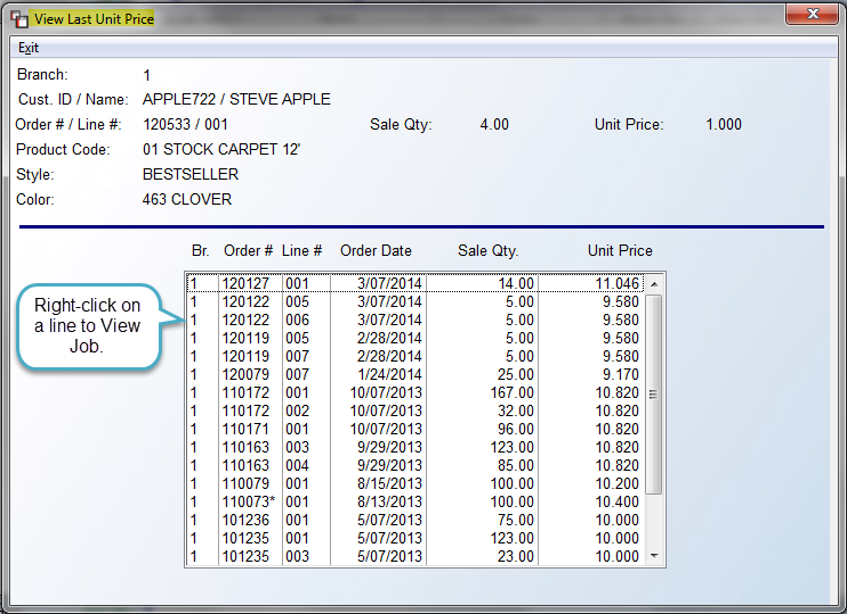Click the scrollbar down arrow
The image size is (847, 614).
(654, 556)
